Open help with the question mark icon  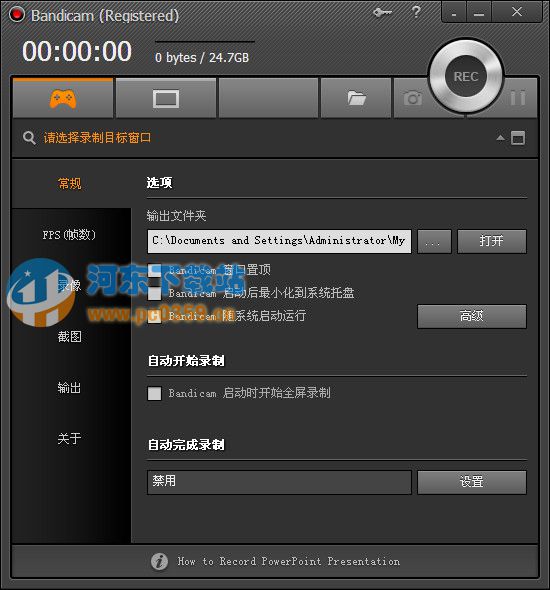click(x=416, y=12)
